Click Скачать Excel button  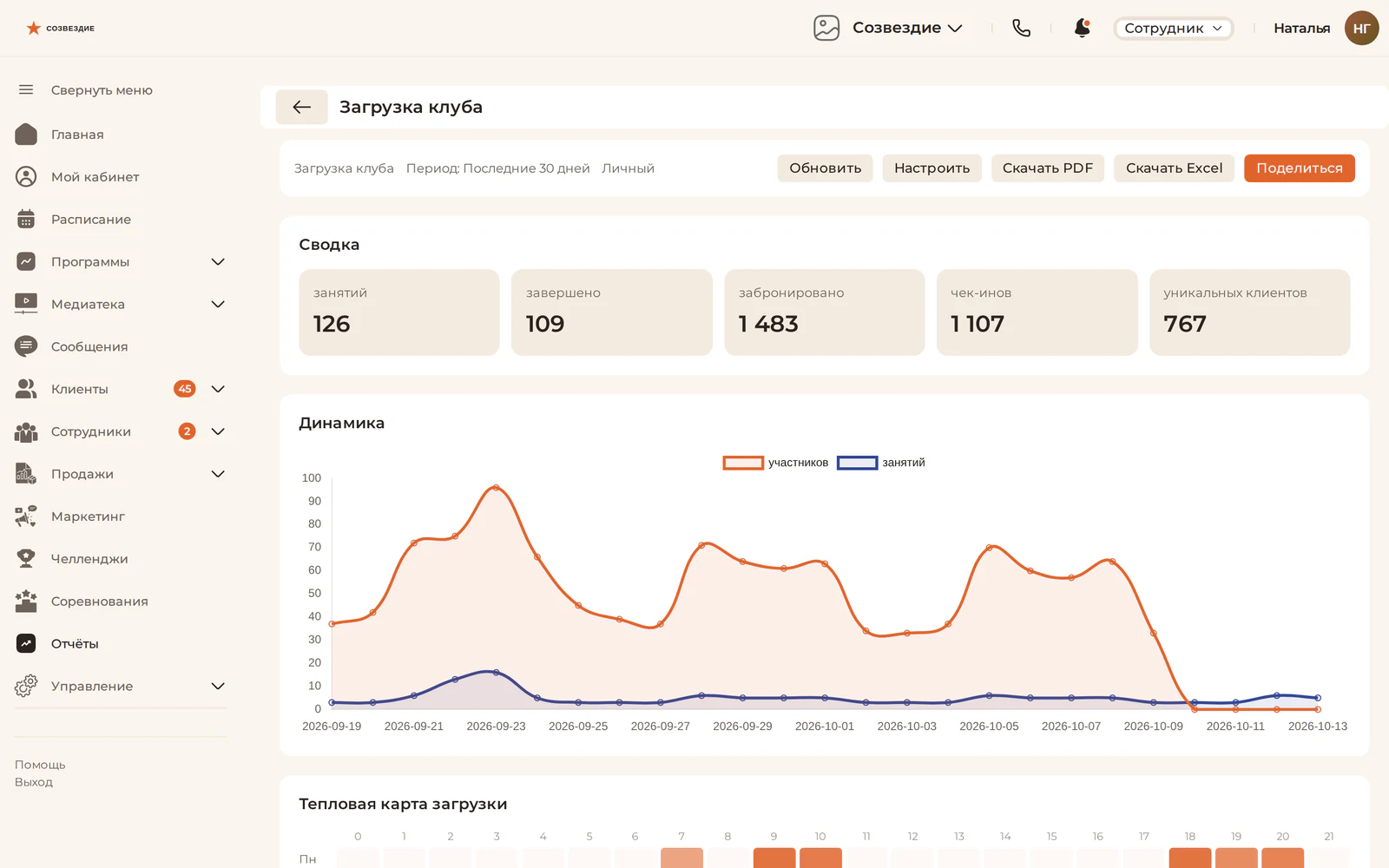tap(1174, 168)
